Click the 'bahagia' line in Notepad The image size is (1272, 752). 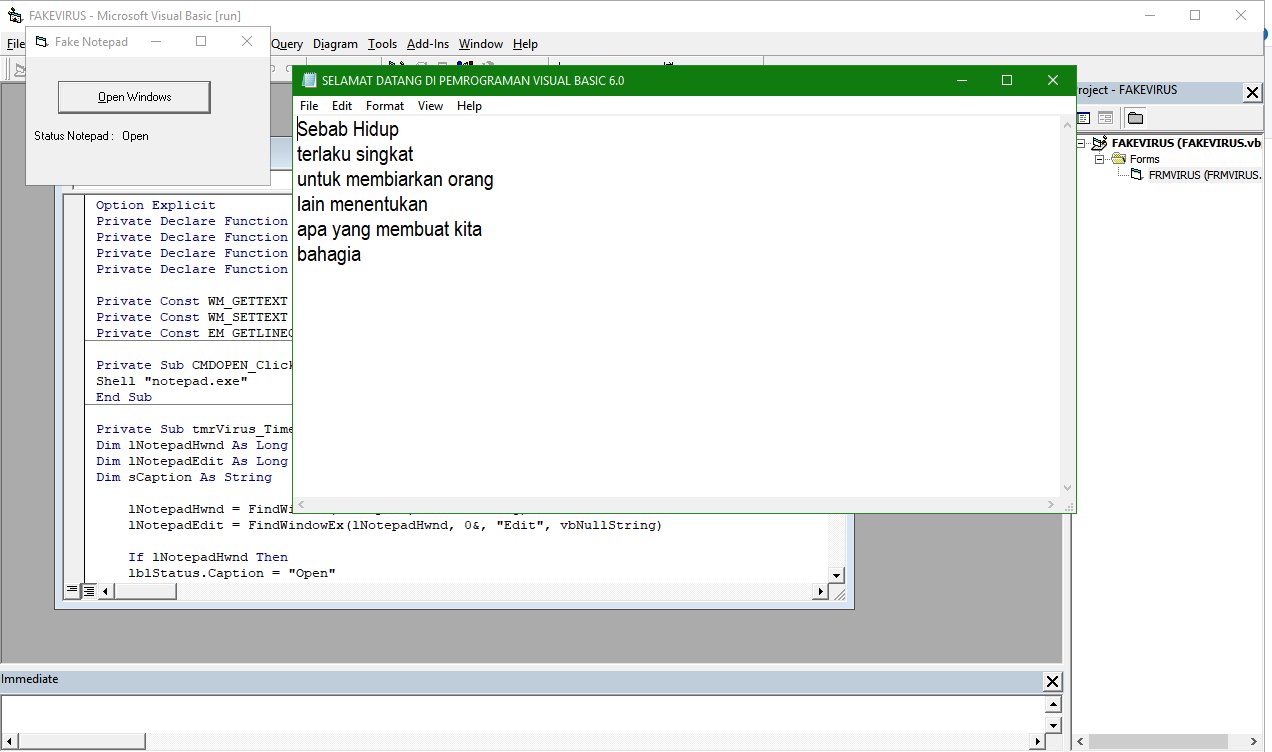tap(329, 255)
